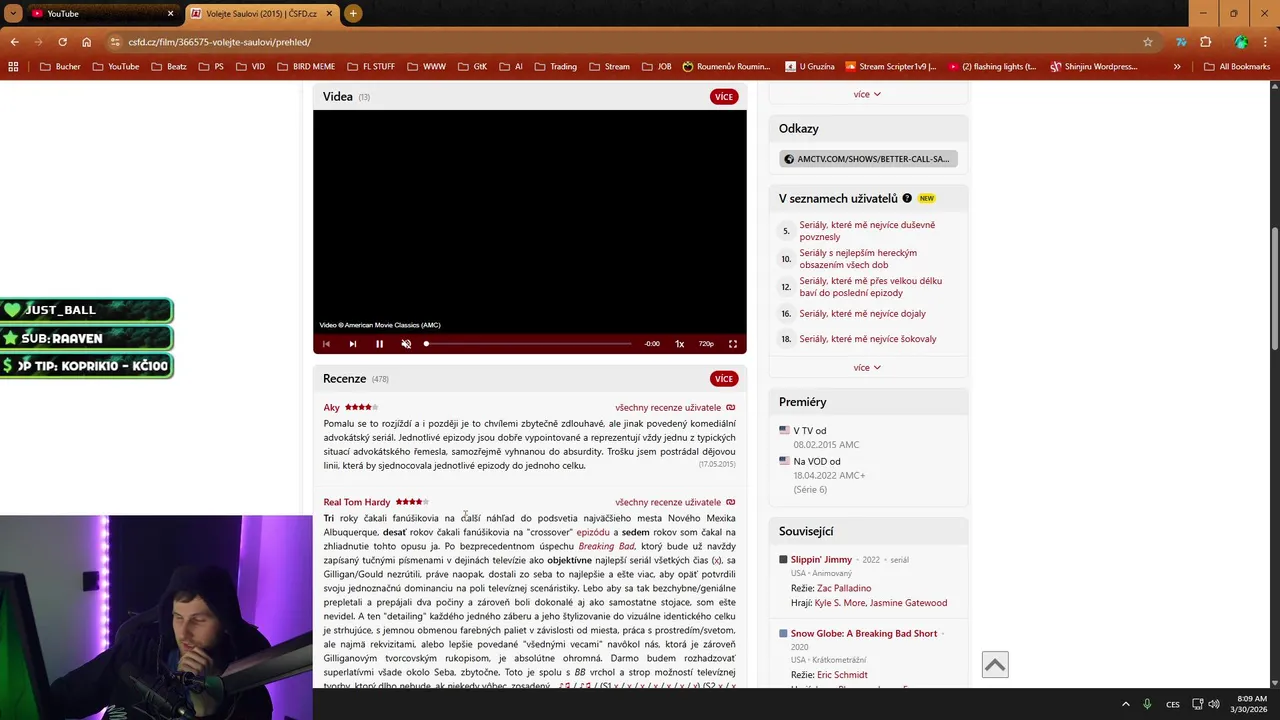Bookmark this page with star icon
Viewport: 1280px width, 720px height.
(x=1148, y=42)
